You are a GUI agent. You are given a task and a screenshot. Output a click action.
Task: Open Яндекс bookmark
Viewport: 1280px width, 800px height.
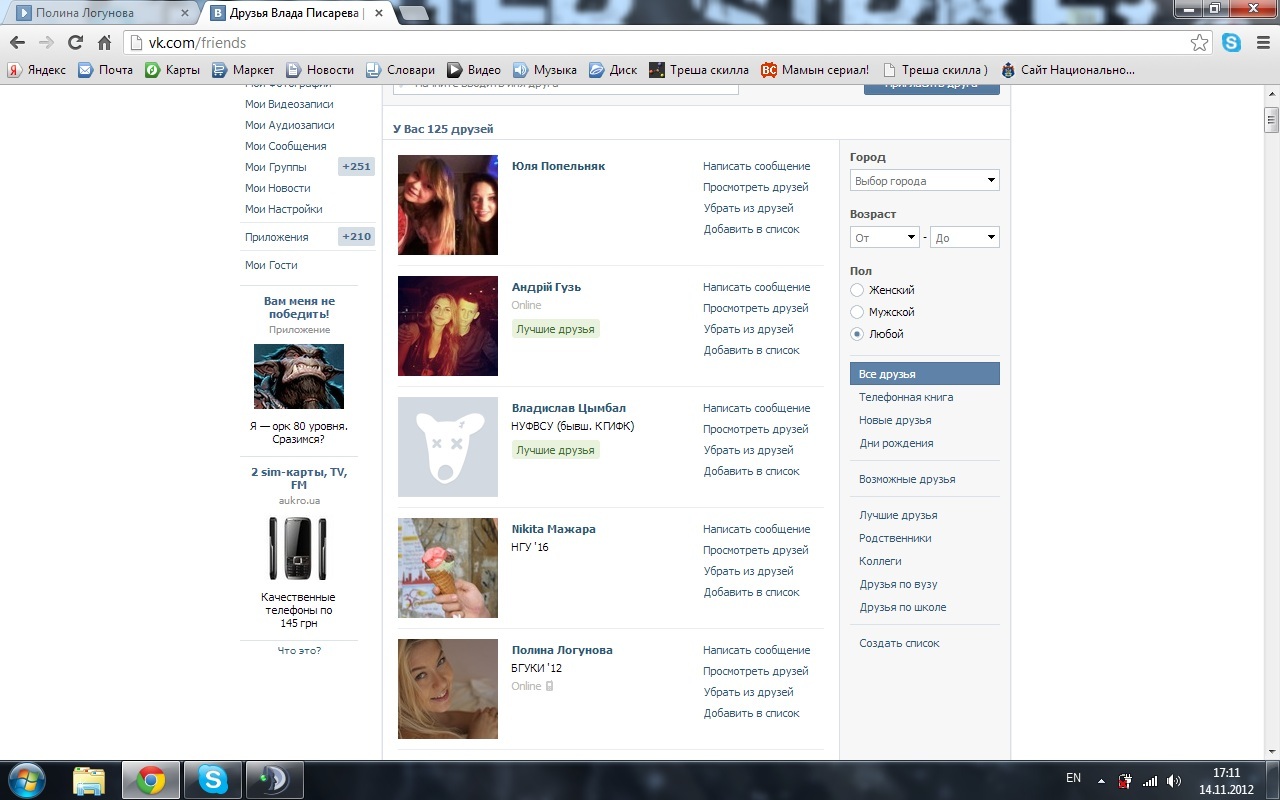tap(37, 70)
